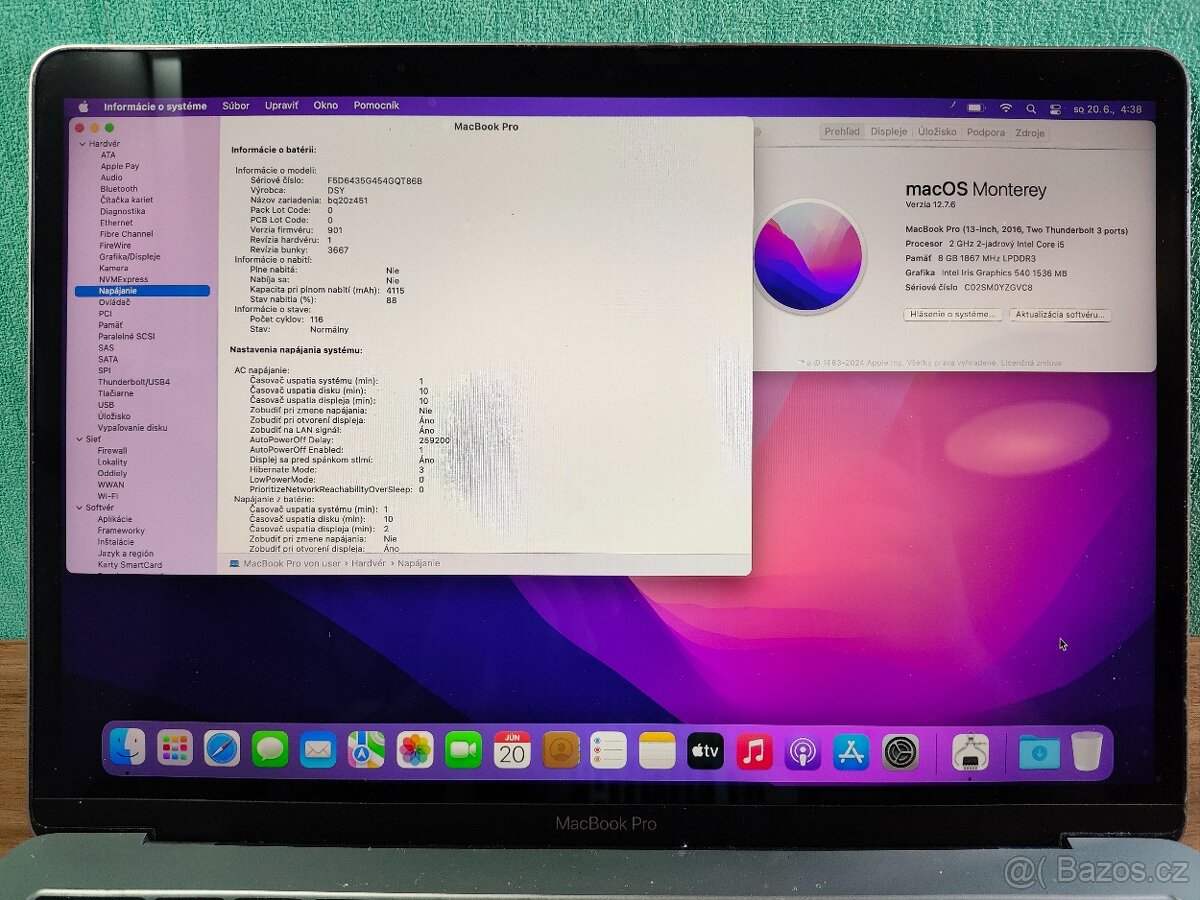Image resolution: width=1200 pixels, height=900 pixels.
Task: Click the menu bar date and time
Action: 1108,108
